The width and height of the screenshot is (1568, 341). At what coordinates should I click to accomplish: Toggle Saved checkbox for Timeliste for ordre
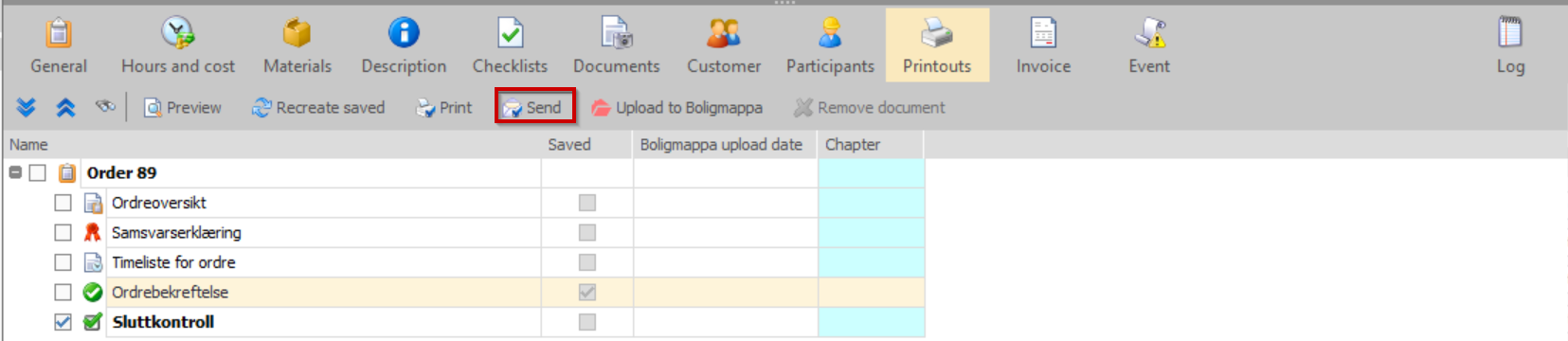tap(587, 262)
